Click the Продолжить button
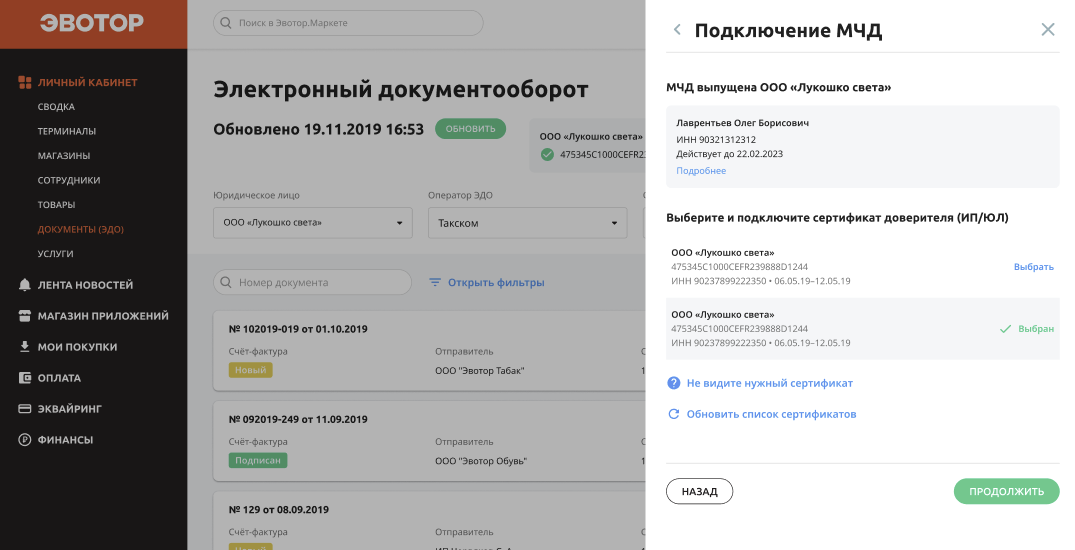 (x=1006, y=491)
